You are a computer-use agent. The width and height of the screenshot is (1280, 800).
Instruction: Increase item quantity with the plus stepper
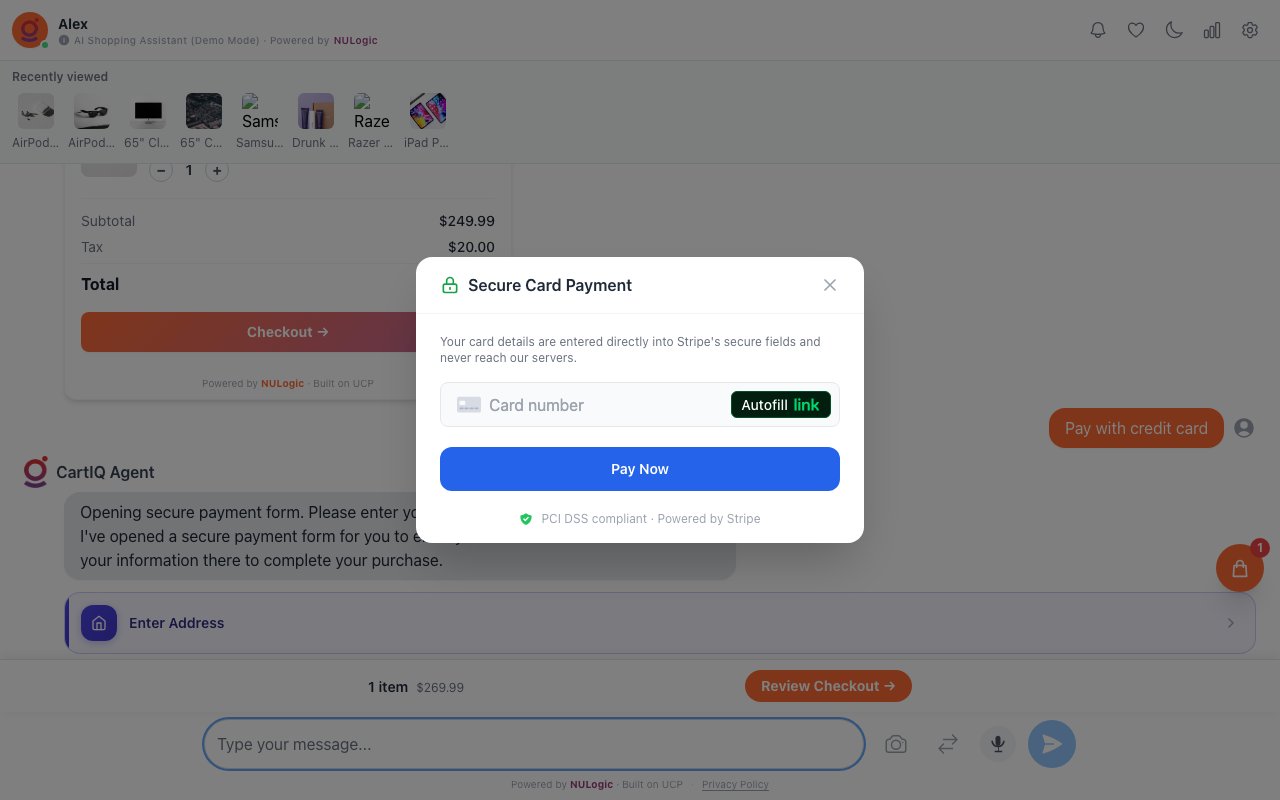pos(217,170)
